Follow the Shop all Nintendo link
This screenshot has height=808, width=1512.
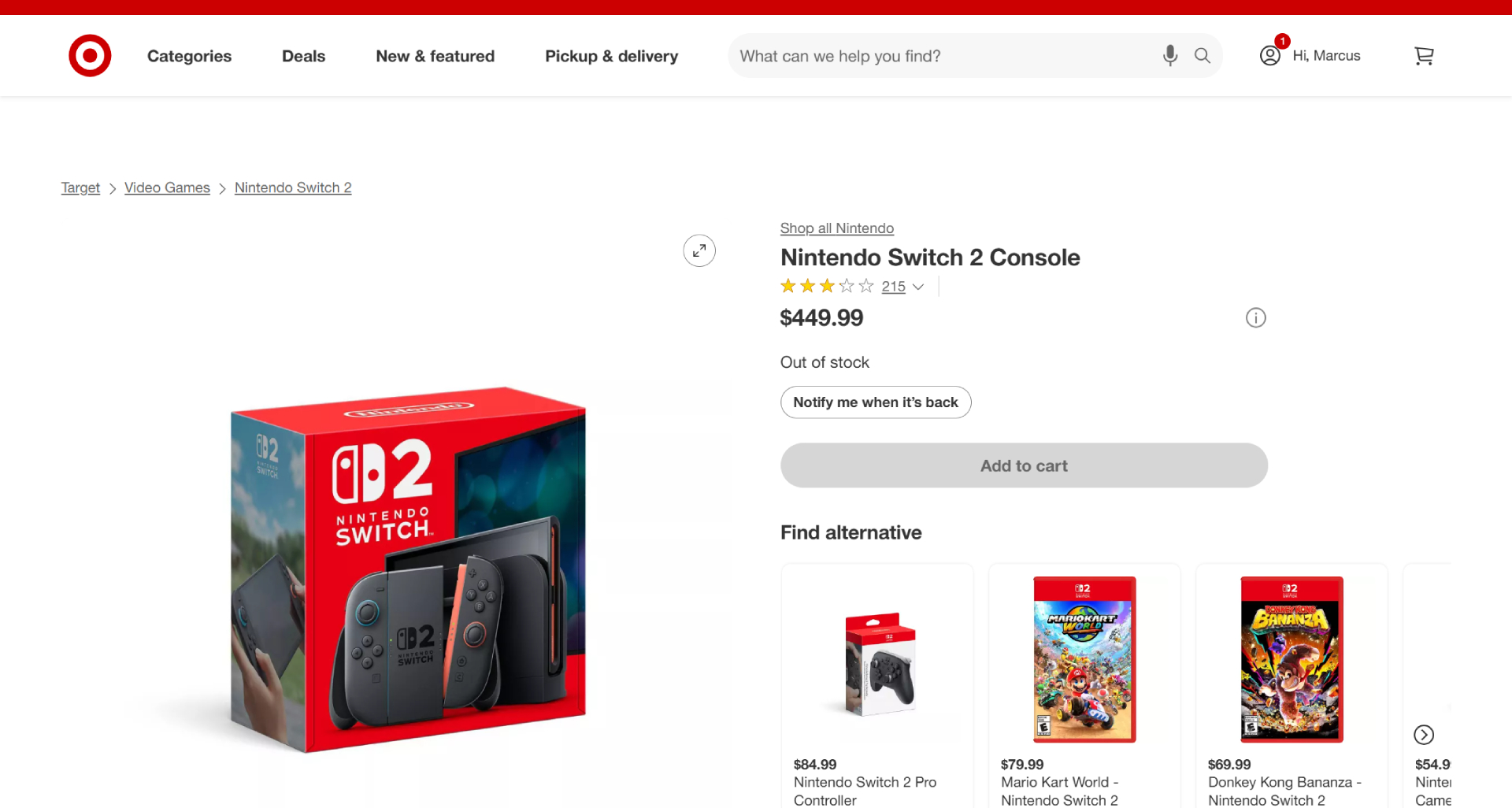[836, 228]
